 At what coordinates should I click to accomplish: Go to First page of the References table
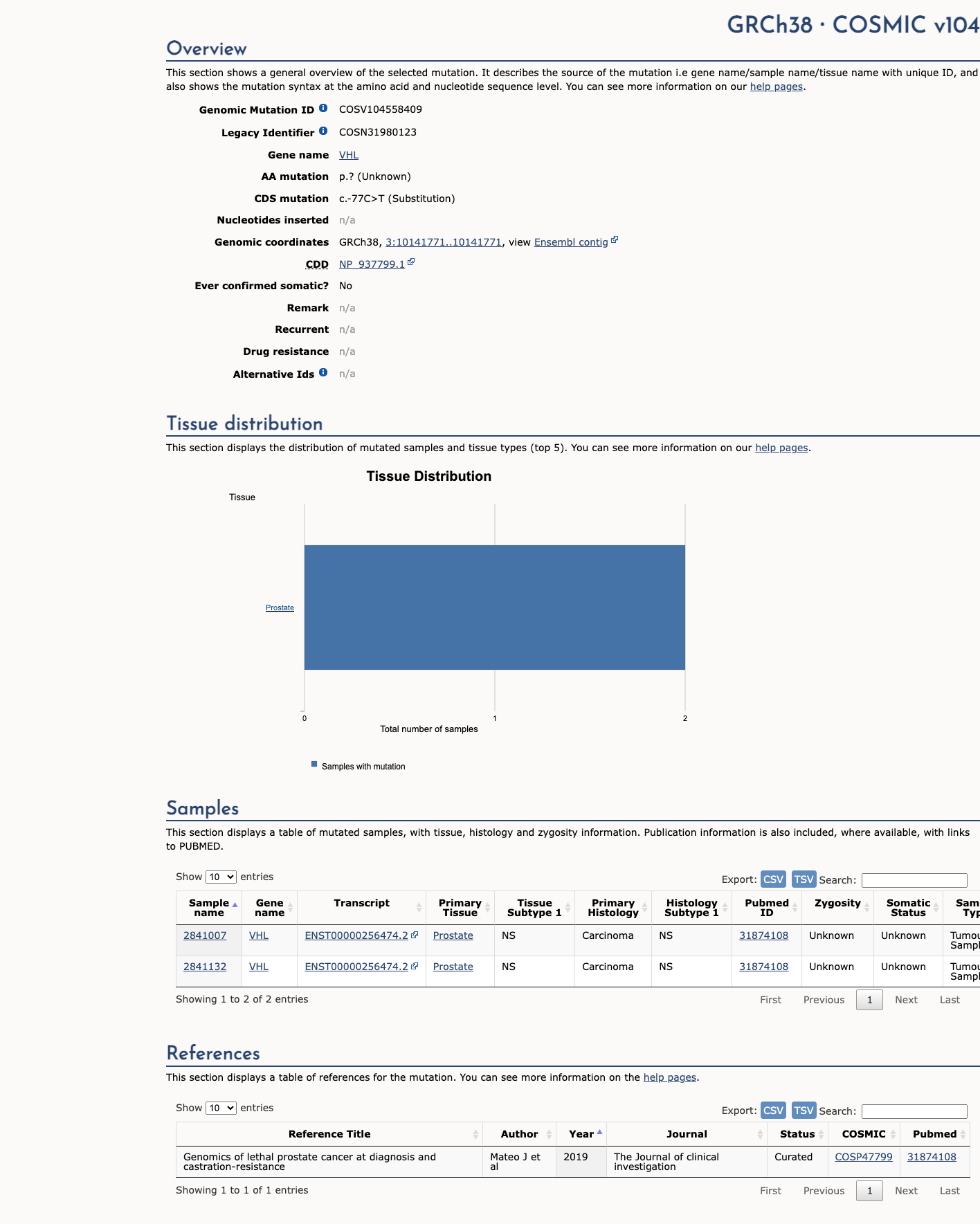click(770, 1191)
